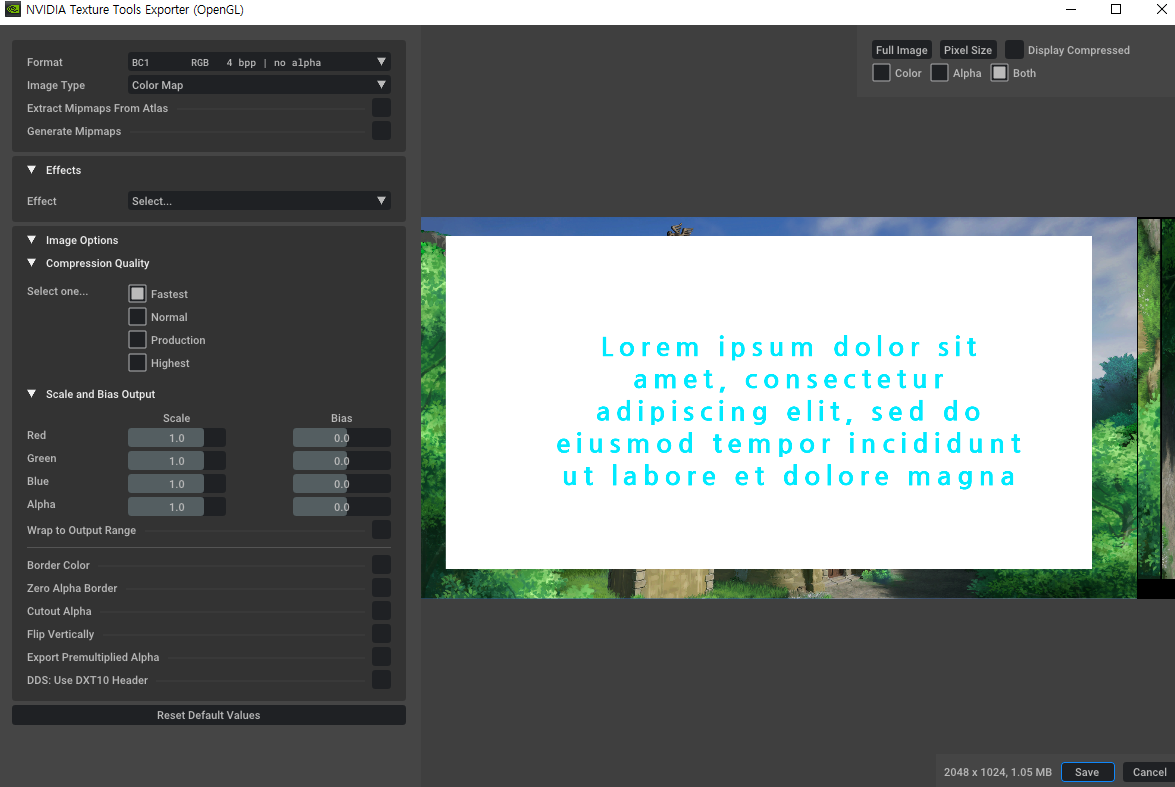Adjust the Alpha scale slider
The height and width of the screenshot is (787, 1175).
click(177, 507)
